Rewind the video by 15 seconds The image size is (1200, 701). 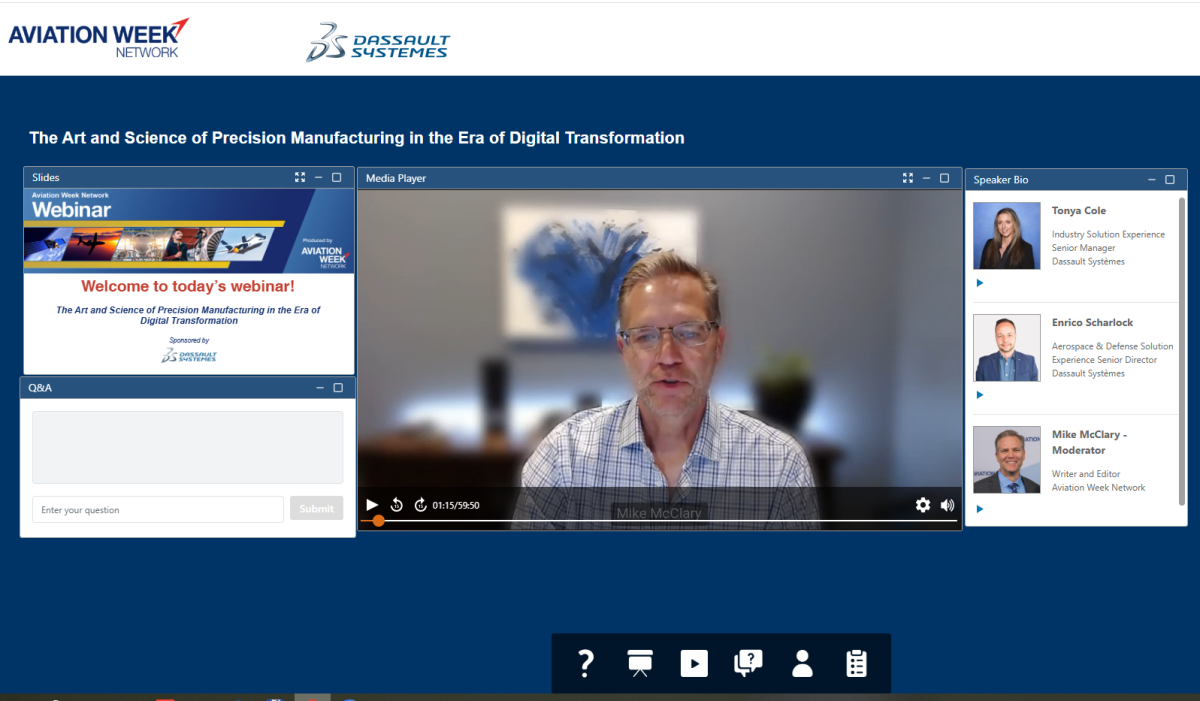[397, 505]
